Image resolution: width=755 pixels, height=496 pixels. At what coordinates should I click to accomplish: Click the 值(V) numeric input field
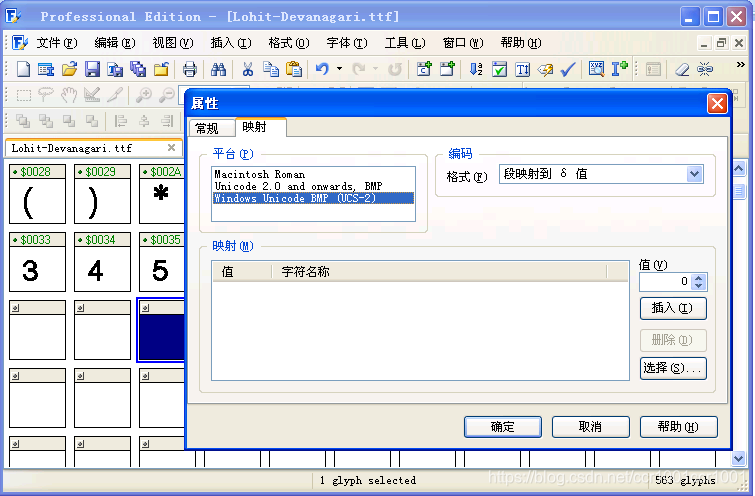pos(665,282)
